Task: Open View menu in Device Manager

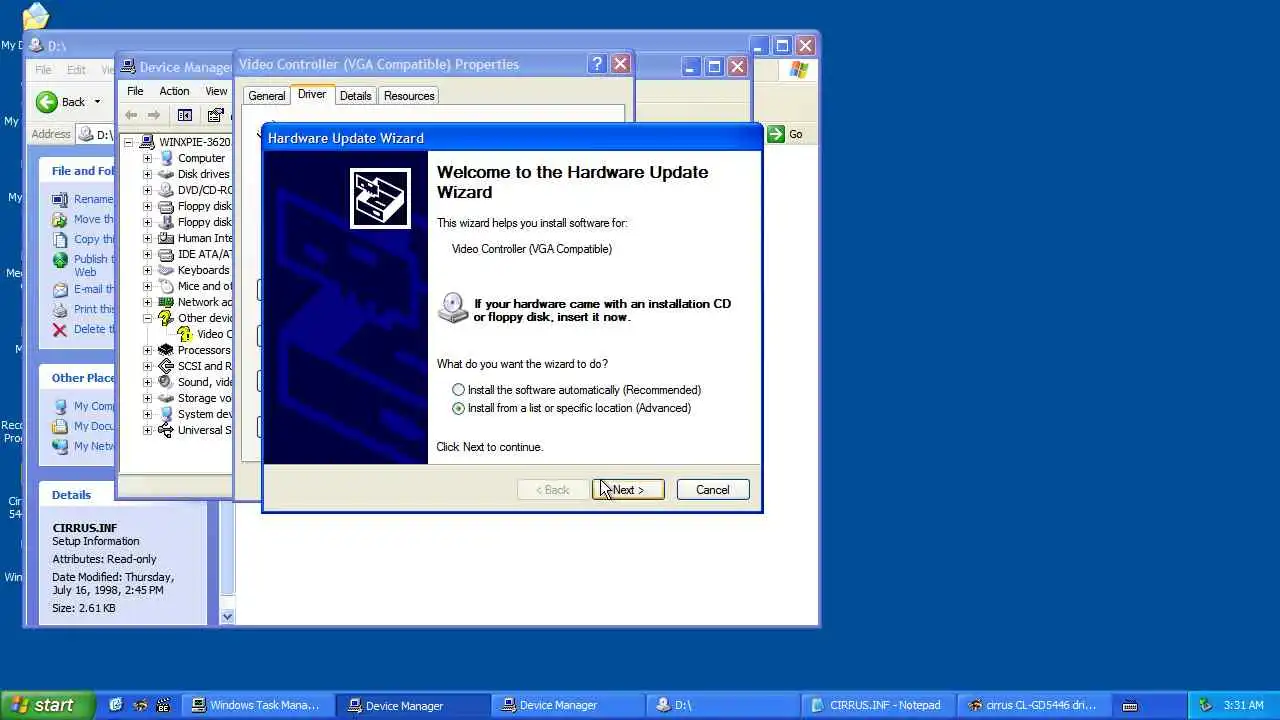Action: pyautogui.click(x=216, y=91)
